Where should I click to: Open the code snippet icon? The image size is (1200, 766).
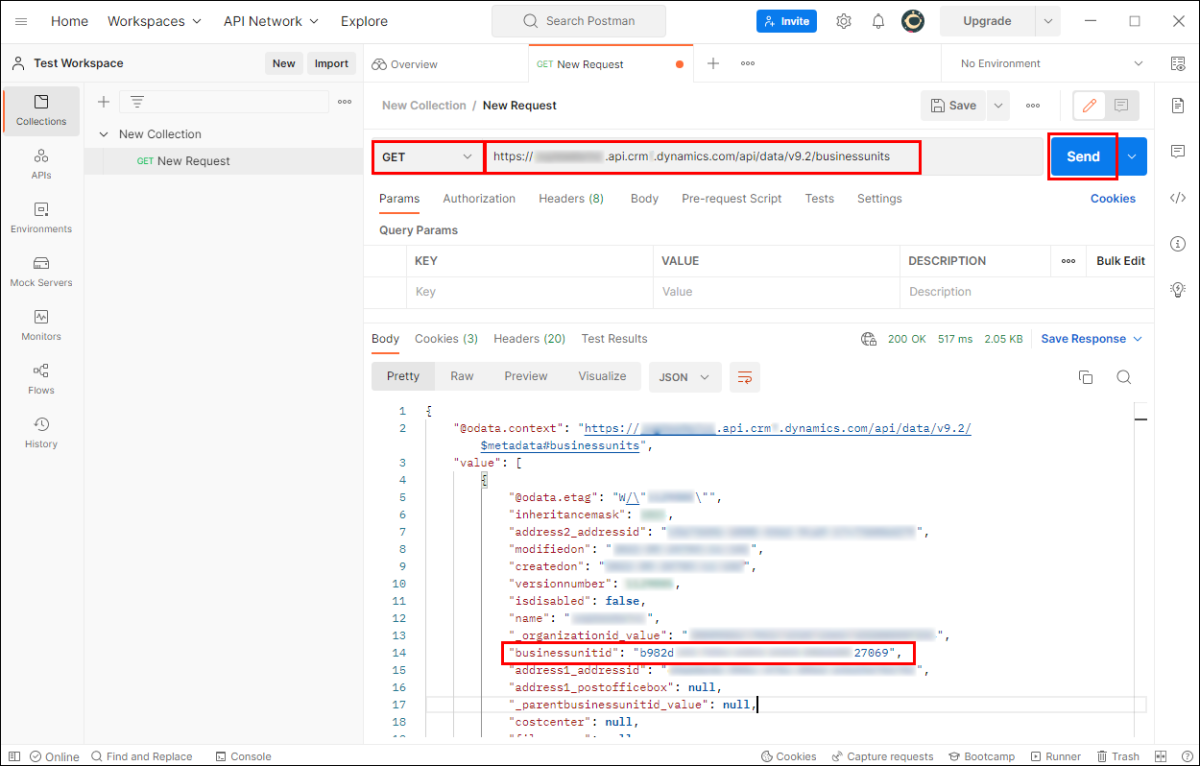click(1178, 197)
